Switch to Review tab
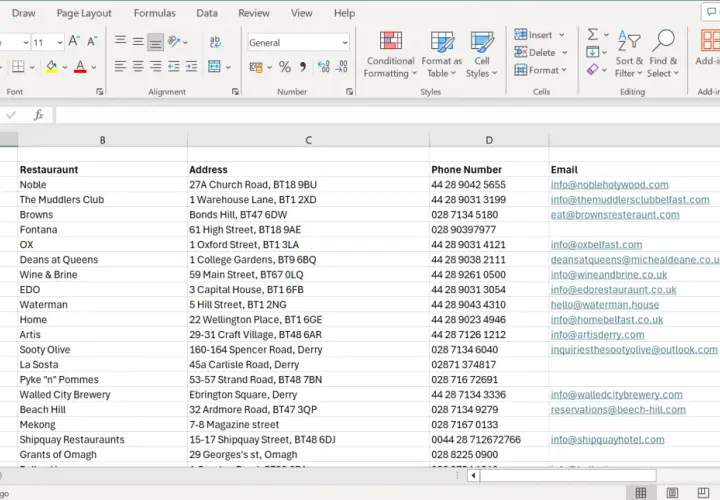Image resolution: width=720 pixels, height=500 pixels. [254, 13]
